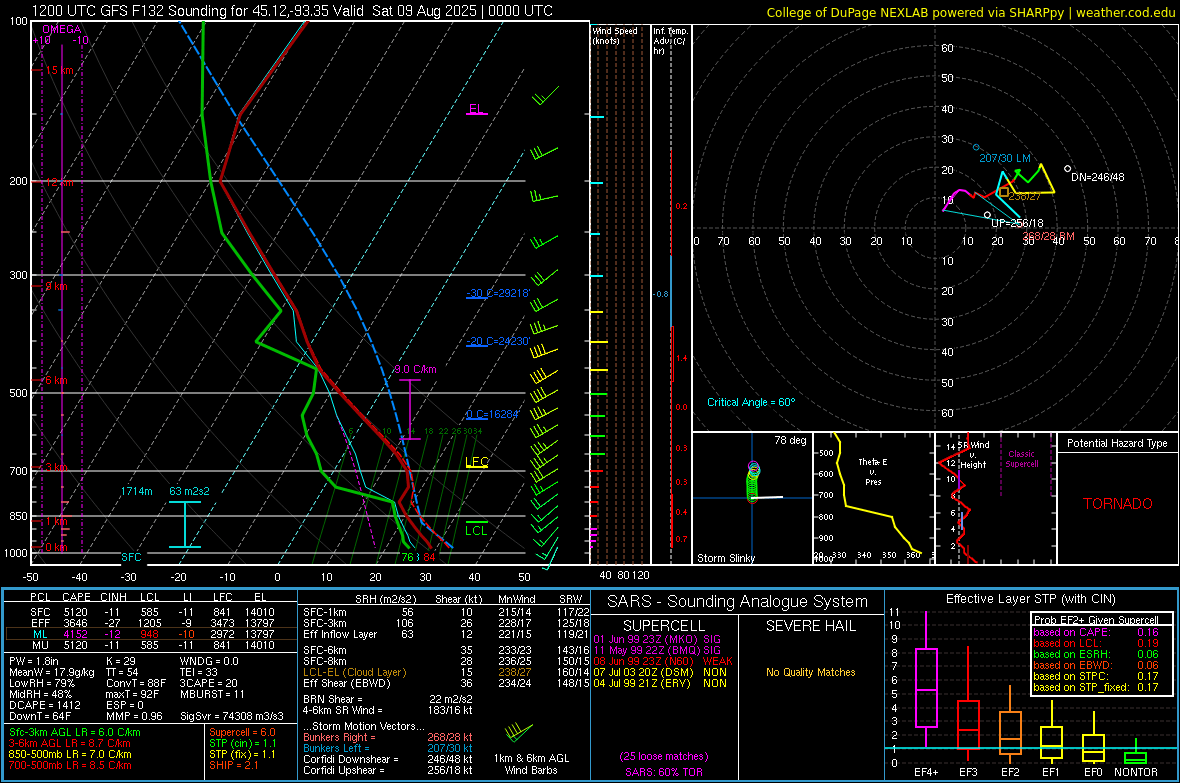The height and width of the screenshot is (783, 1180).
Task: Click the Eff Inflow Layer row
Action: (x=446, y=634)
